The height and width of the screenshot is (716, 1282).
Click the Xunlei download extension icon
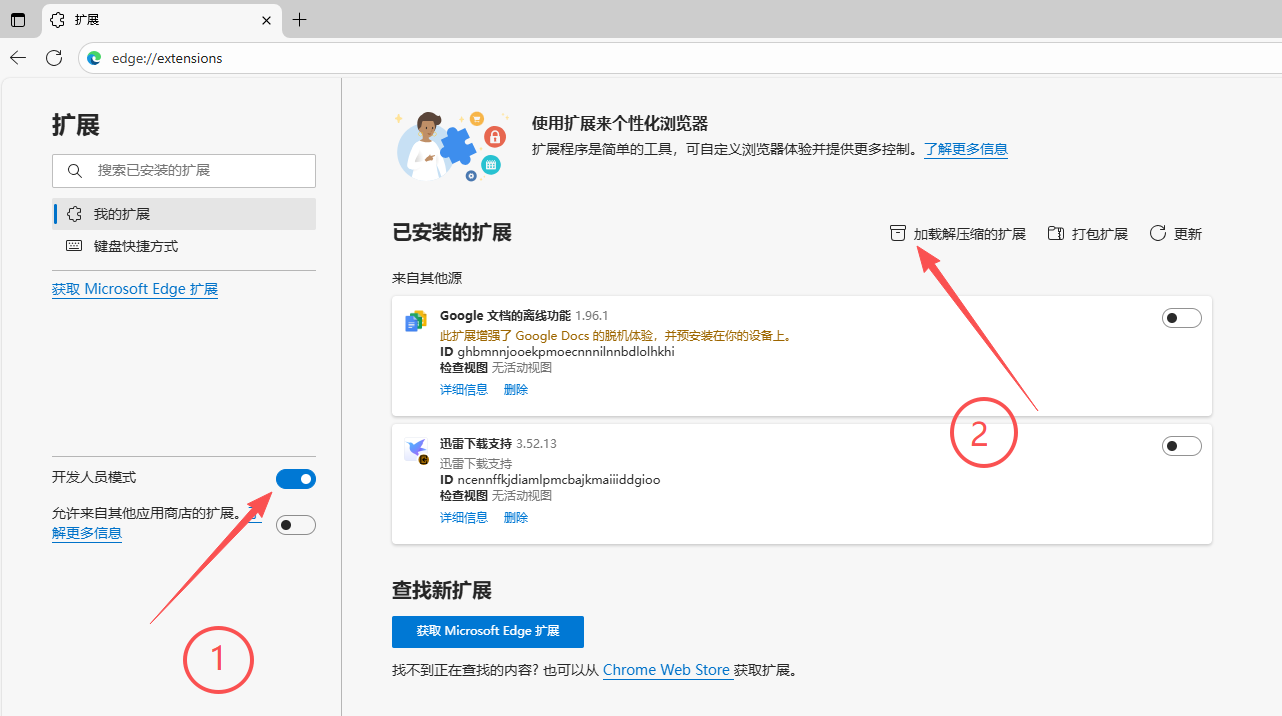[x=416, y=450]
